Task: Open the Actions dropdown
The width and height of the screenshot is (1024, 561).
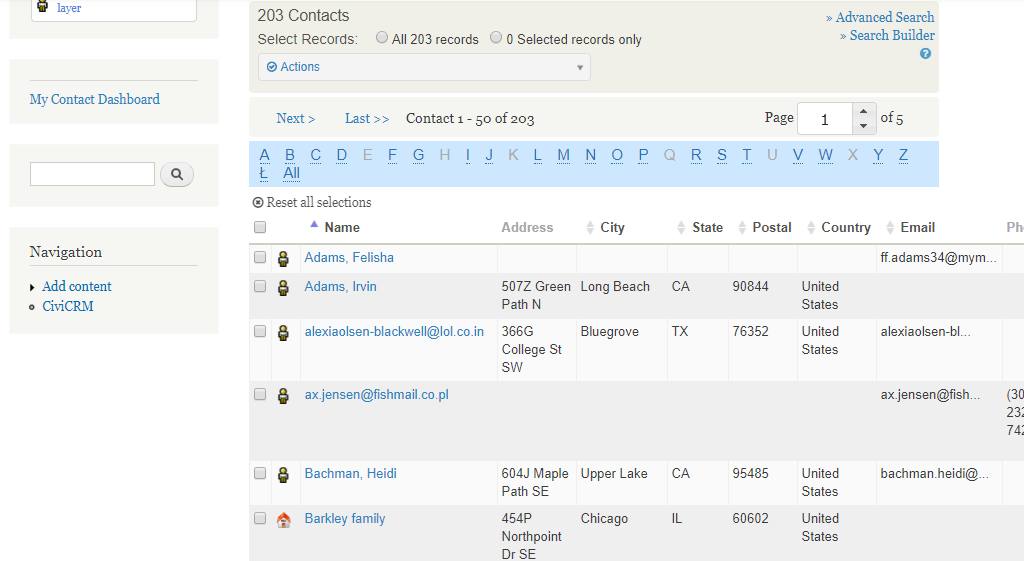Action: (424, 67)
